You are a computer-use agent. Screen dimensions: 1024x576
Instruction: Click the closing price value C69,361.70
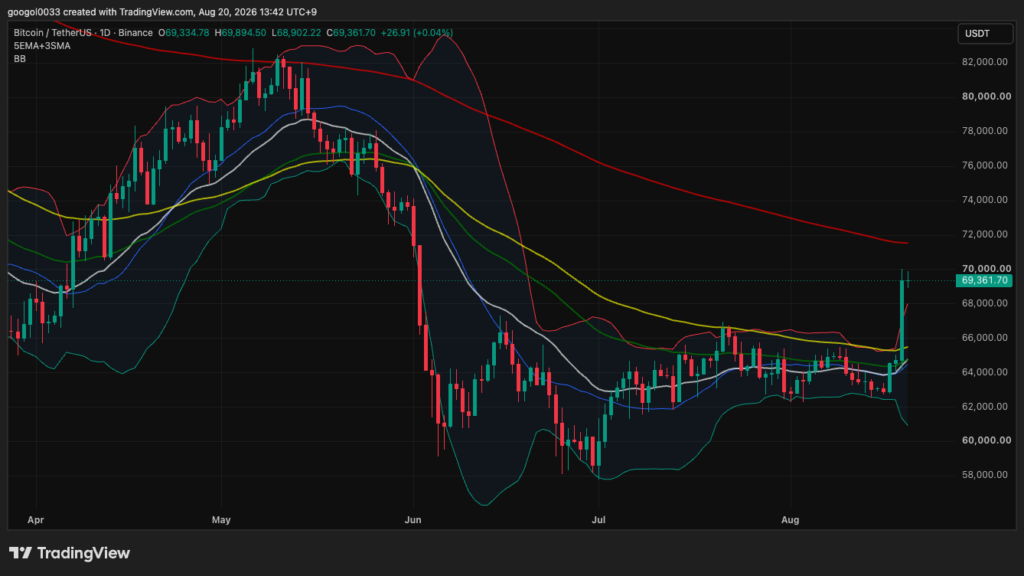point(351,33)
